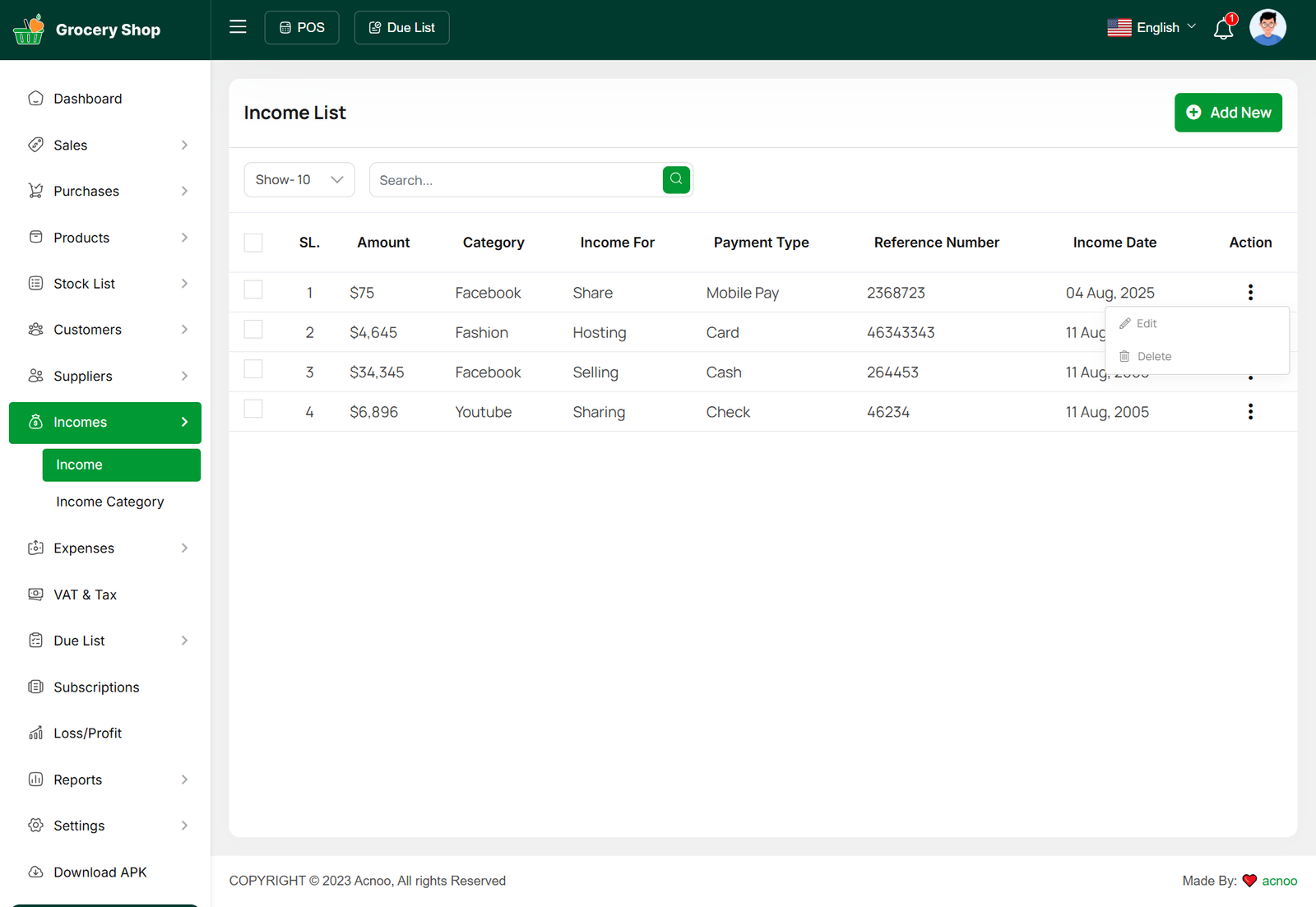1316x907 pixels.
Task: Open the English language dropdown
Action: tap(1151, 28)
